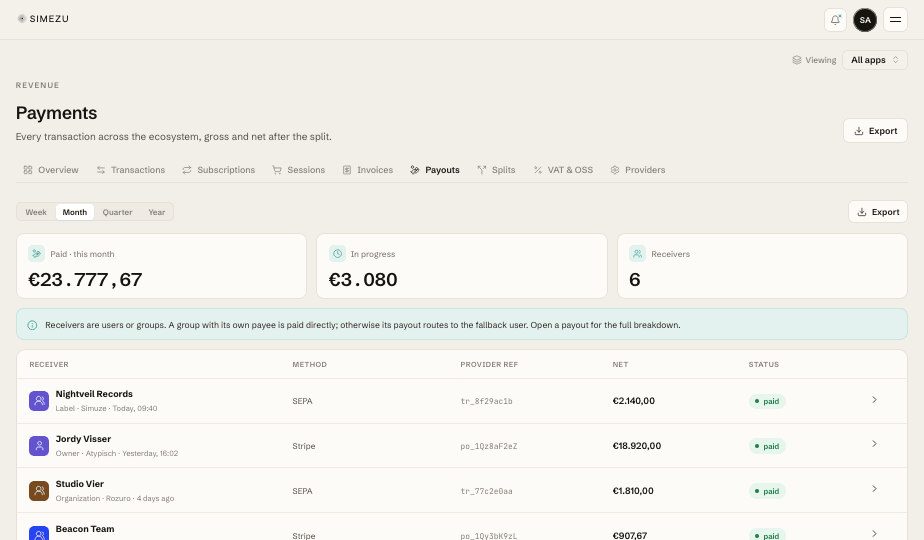Image resolution: width=924 pixels, height=540 pixels.
Task: Click the info icon in the banner
Action: pos(32,325)
